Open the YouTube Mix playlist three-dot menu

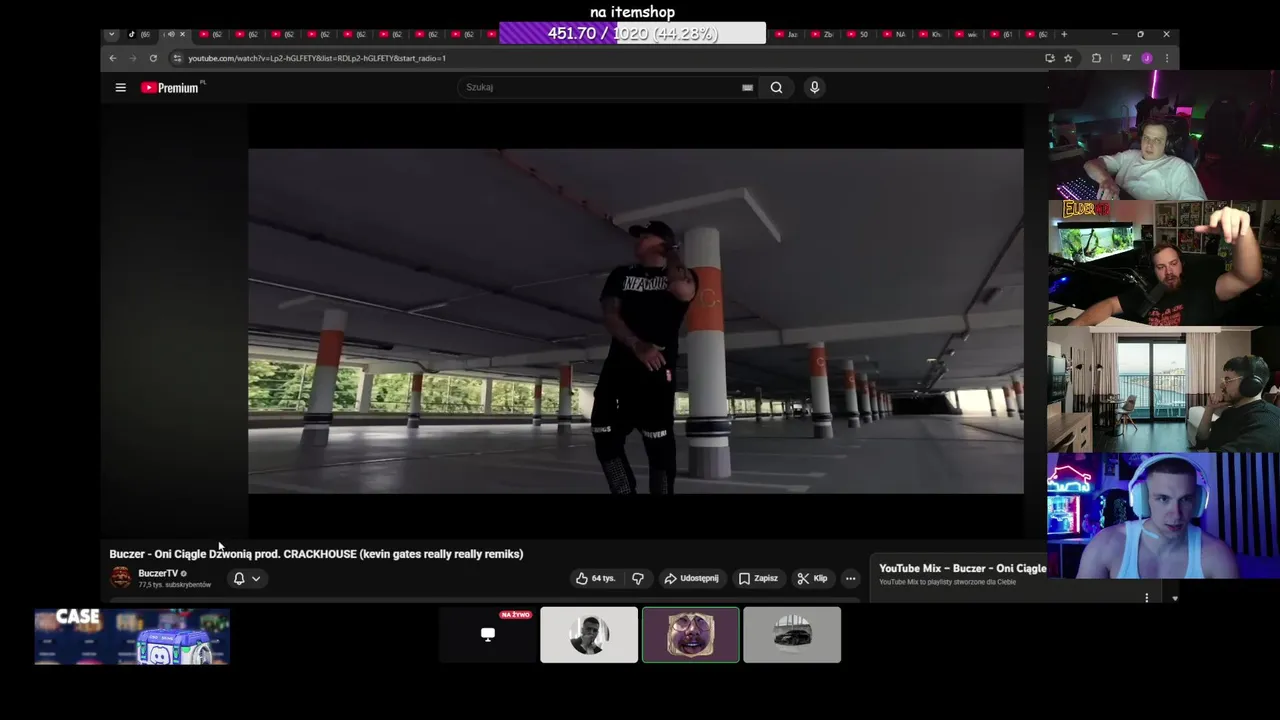(1147, 597)
